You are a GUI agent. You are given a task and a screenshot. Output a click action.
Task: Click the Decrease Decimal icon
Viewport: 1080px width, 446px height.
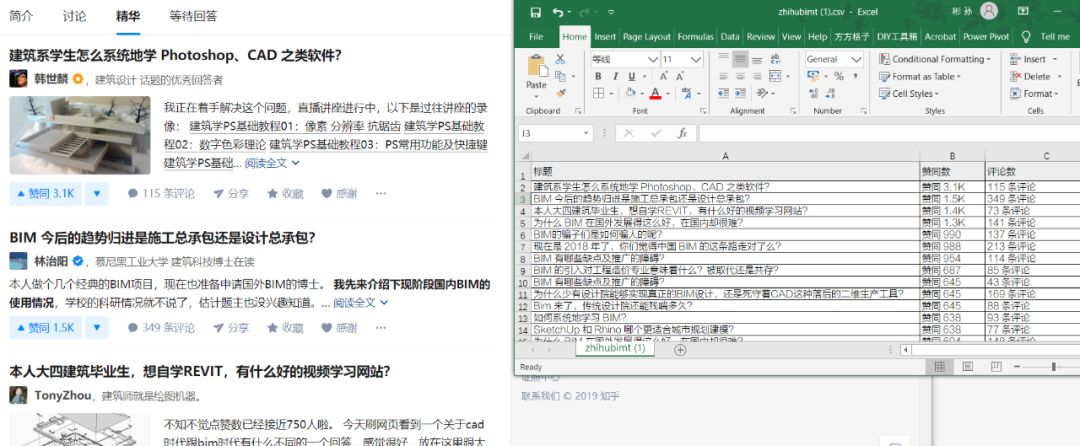pyautogui.click(x=830, y=94)
